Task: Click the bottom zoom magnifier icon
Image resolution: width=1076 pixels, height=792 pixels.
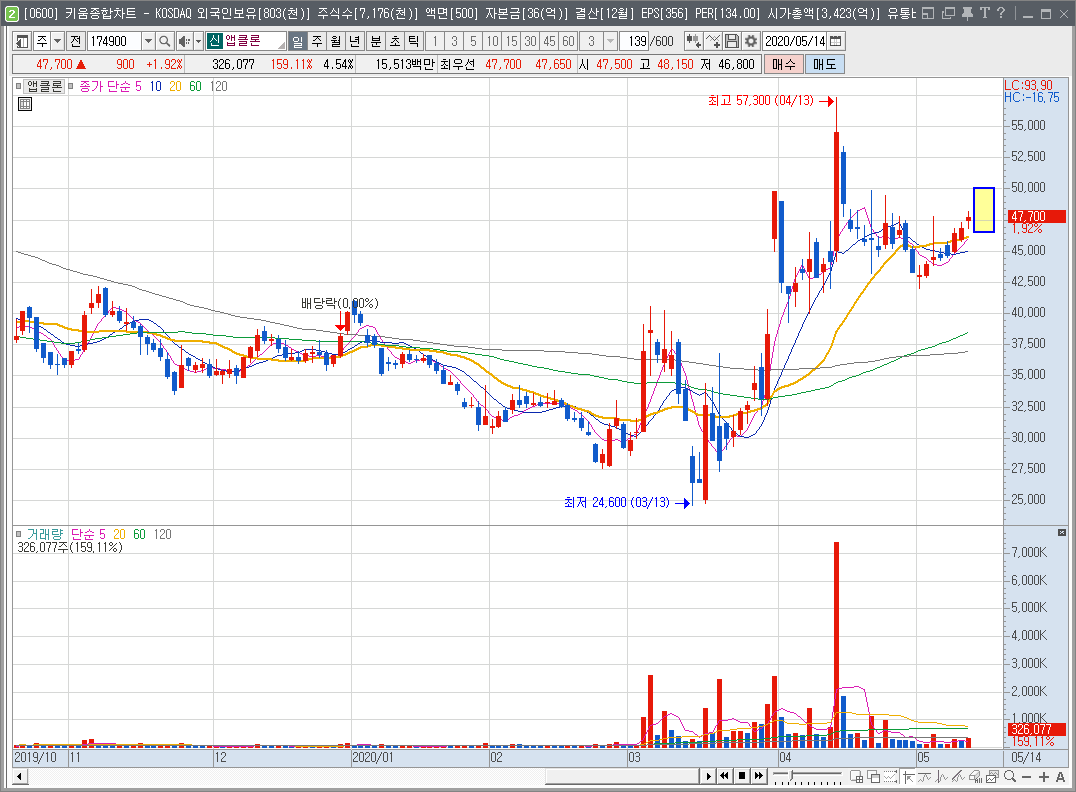Action: pyautogui.click(x=1009, y=776)
